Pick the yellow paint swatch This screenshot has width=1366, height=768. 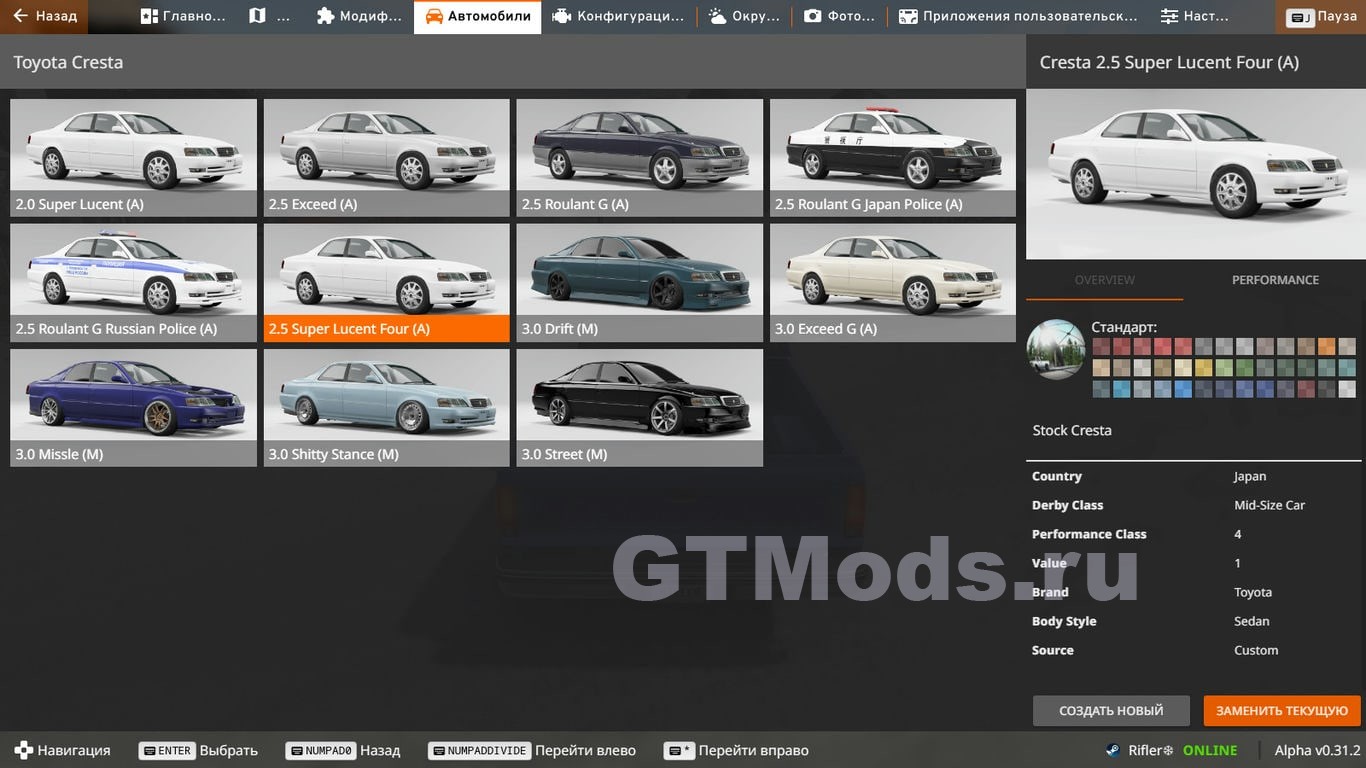click(1203, 367)
